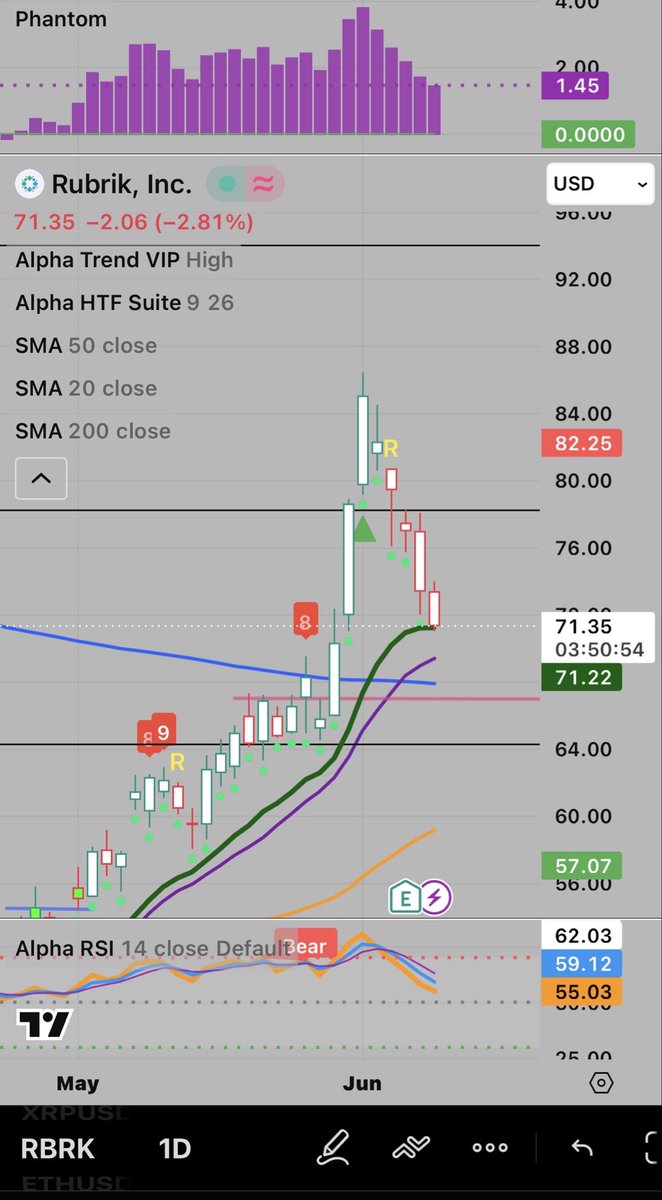Click the May date label
Image resolution: width=662 pixels, height=1200 pixels.
[x=78, y=1083]
